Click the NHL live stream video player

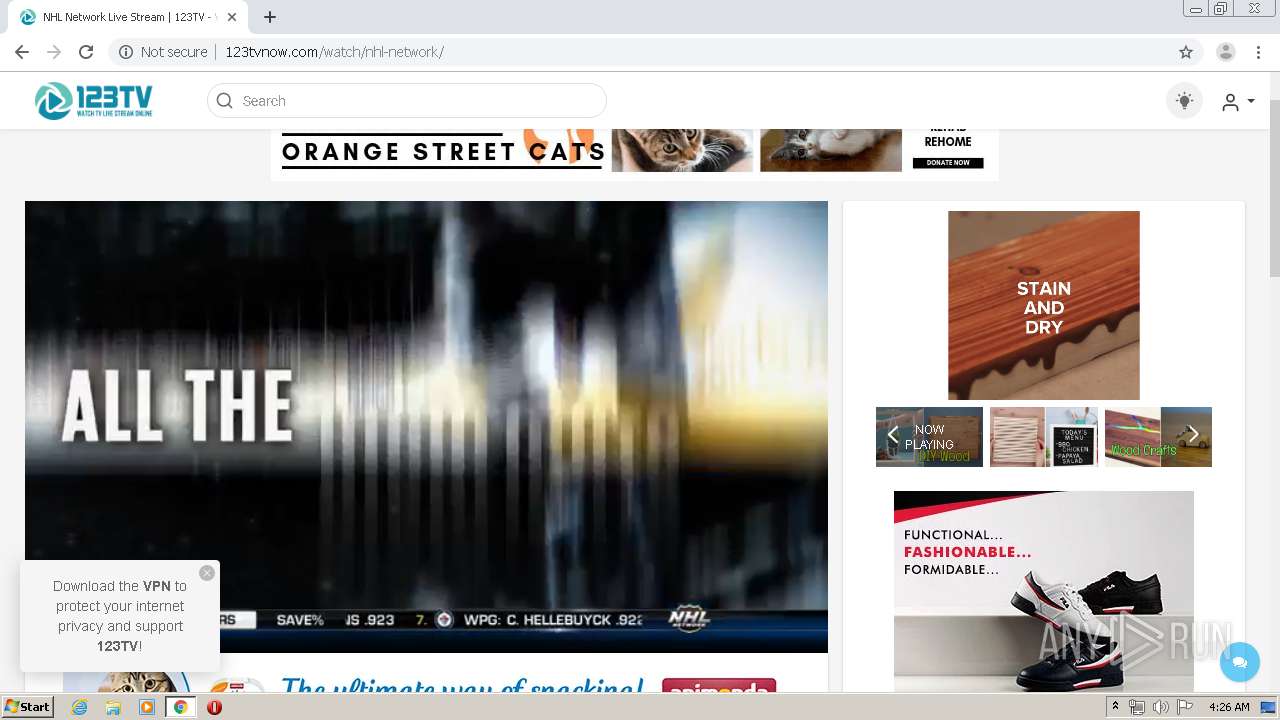426,427
